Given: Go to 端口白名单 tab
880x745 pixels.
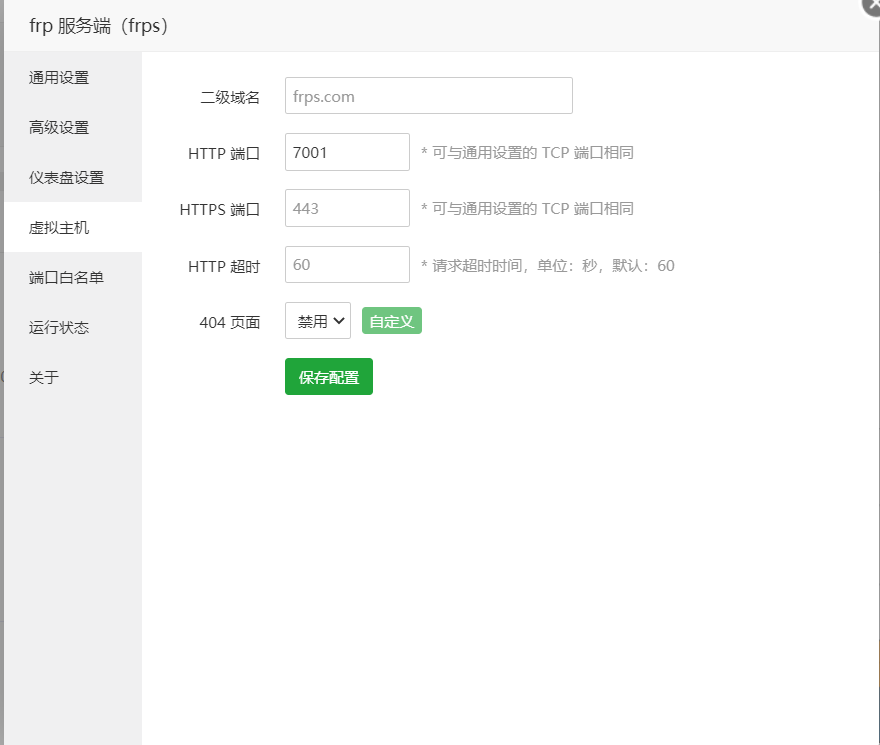Looking at the screenshot, I should coord(73,277).
